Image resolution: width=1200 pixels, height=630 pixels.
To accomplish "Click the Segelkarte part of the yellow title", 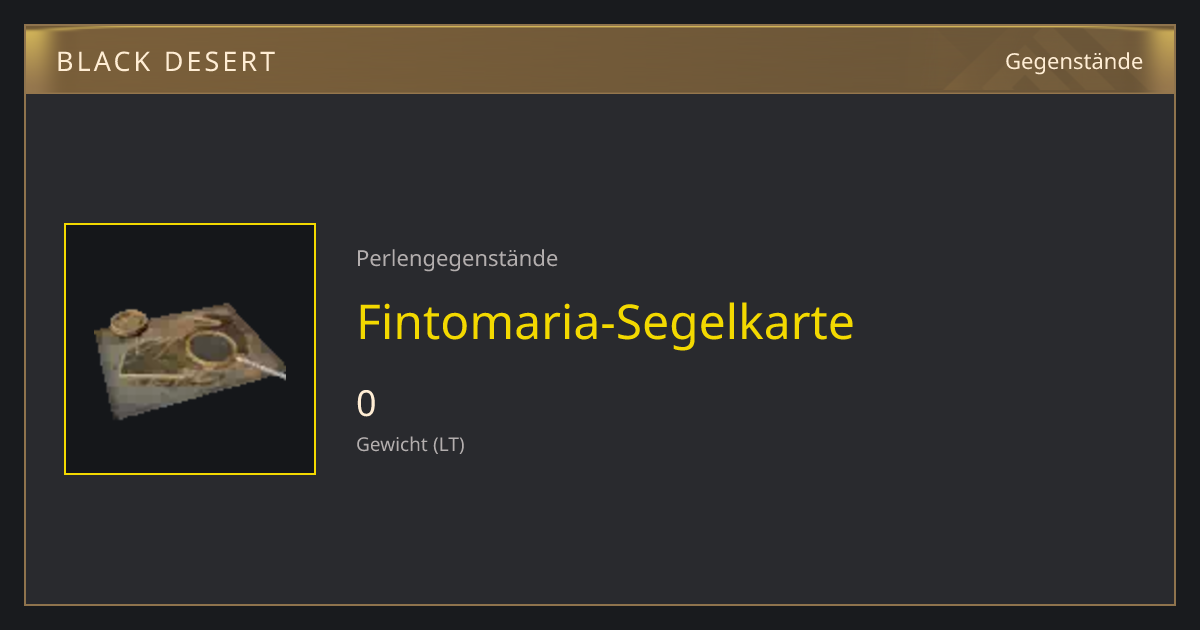I will (734, 322).
